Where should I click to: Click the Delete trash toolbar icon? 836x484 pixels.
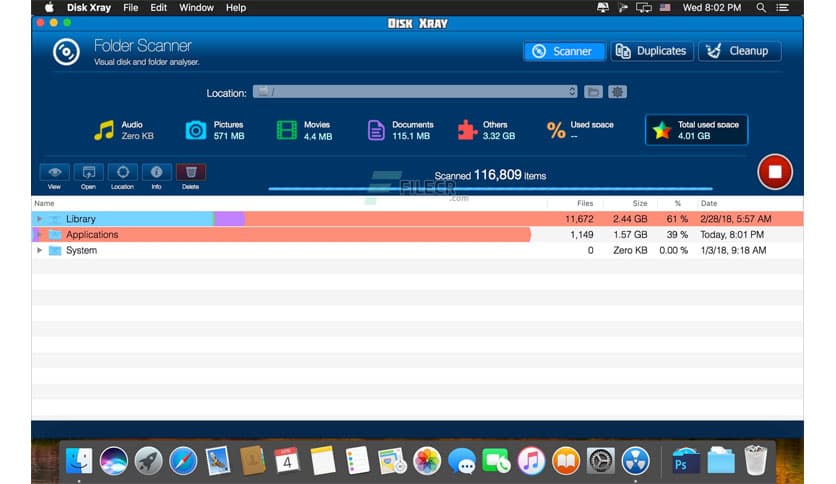tap(191, 172)
